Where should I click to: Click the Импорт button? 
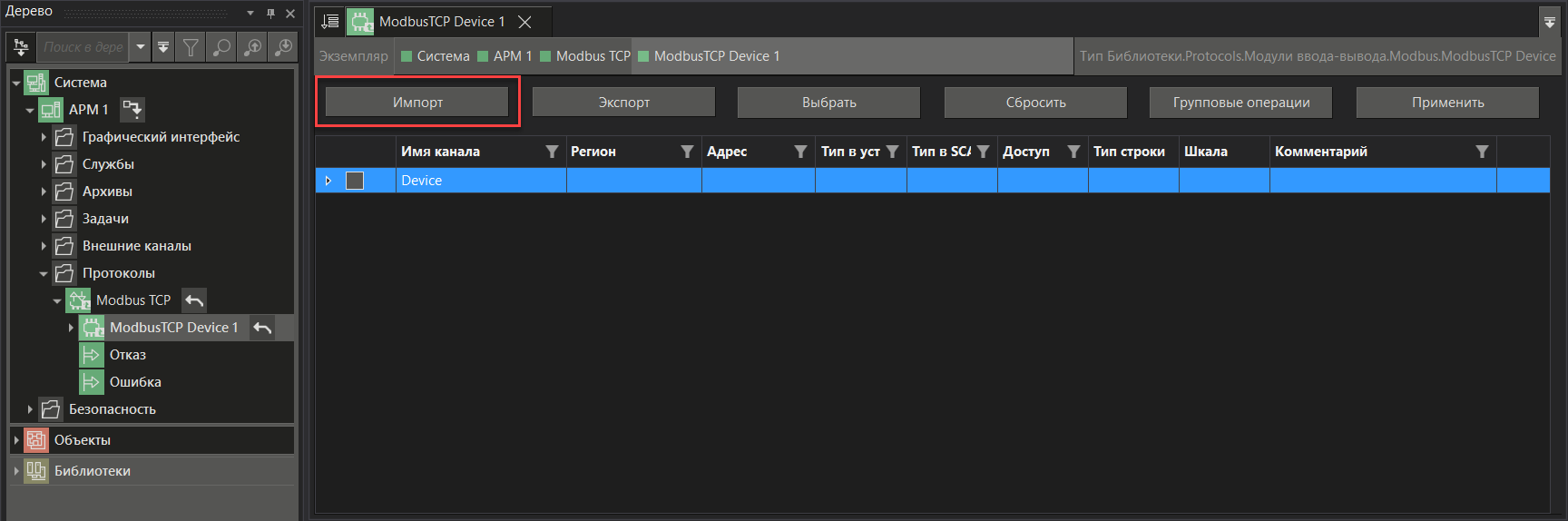point(417,103)
